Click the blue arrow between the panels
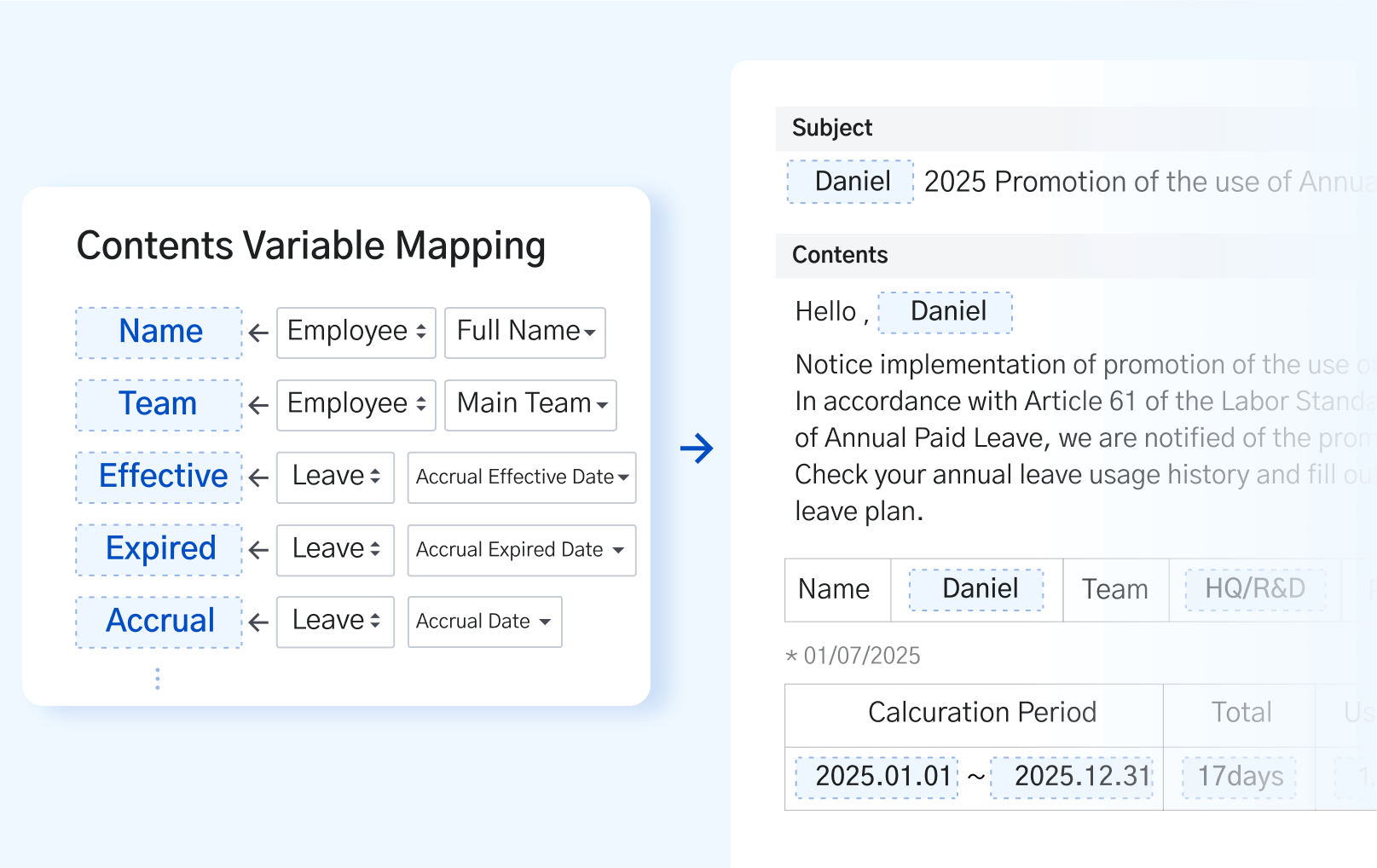The width and height of the screenshot is (1377, 868). (697, 448)
